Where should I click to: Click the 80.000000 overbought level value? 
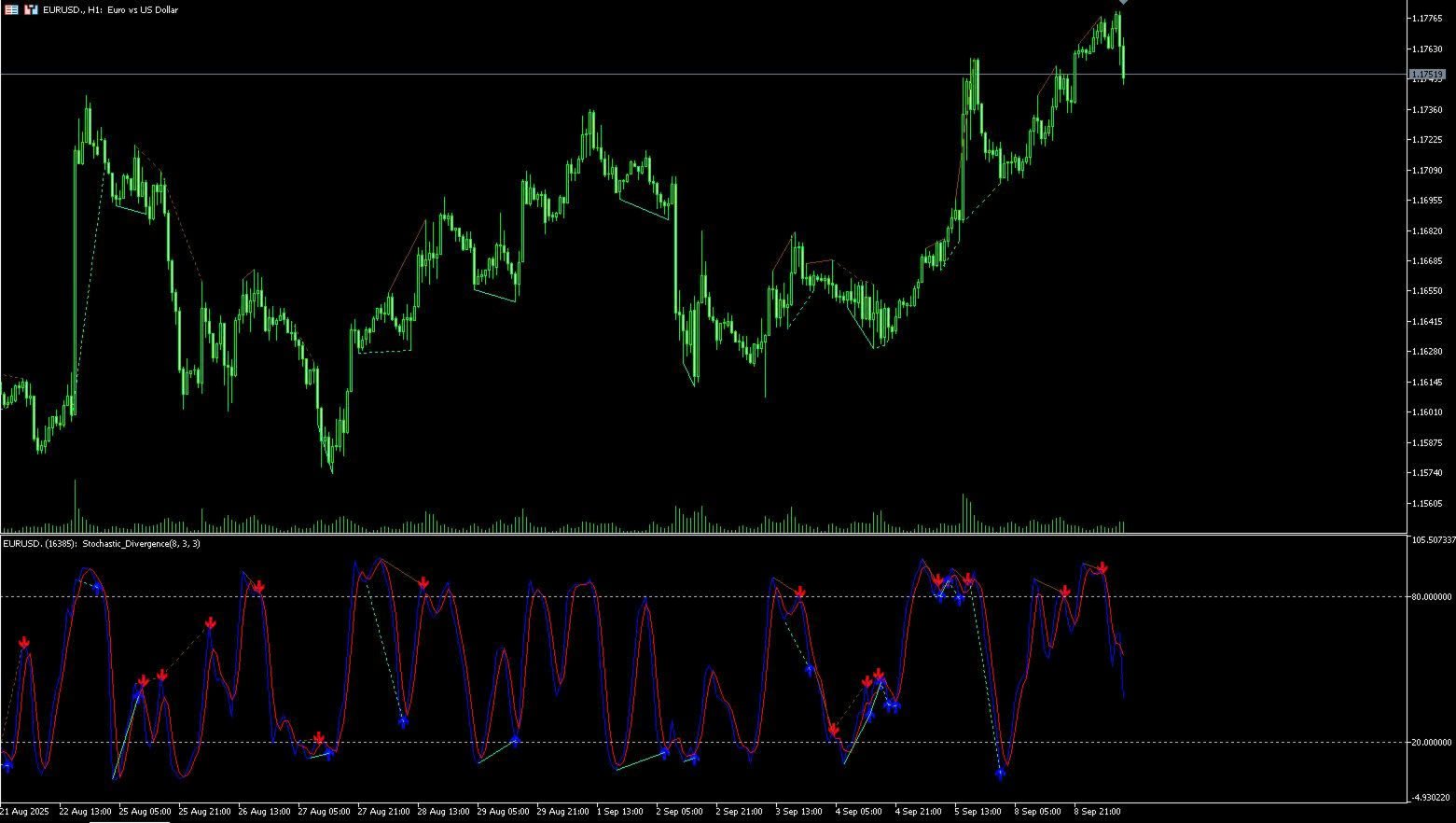click(1431, 597)
